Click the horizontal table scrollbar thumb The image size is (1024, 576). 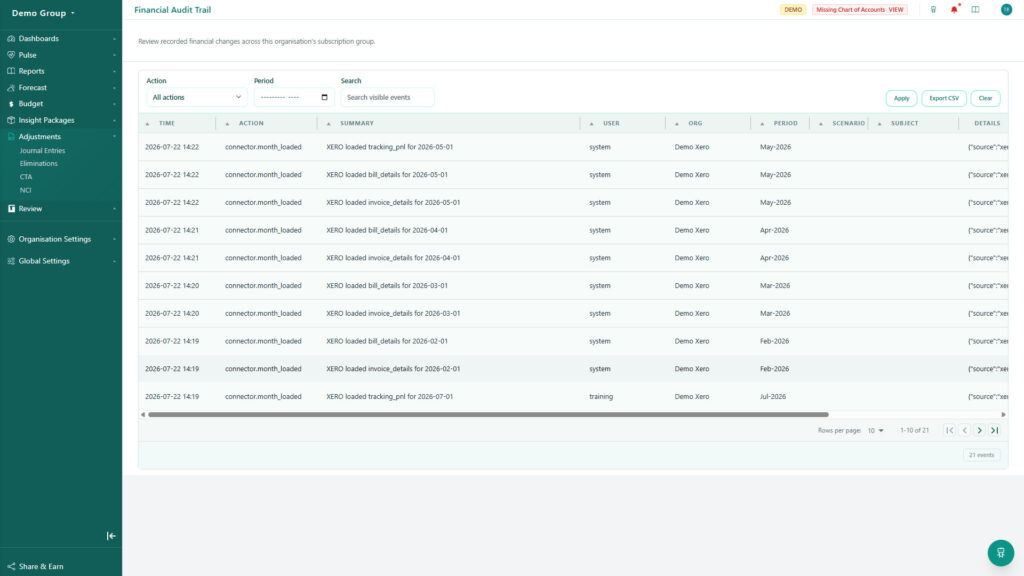pos(488,415)
